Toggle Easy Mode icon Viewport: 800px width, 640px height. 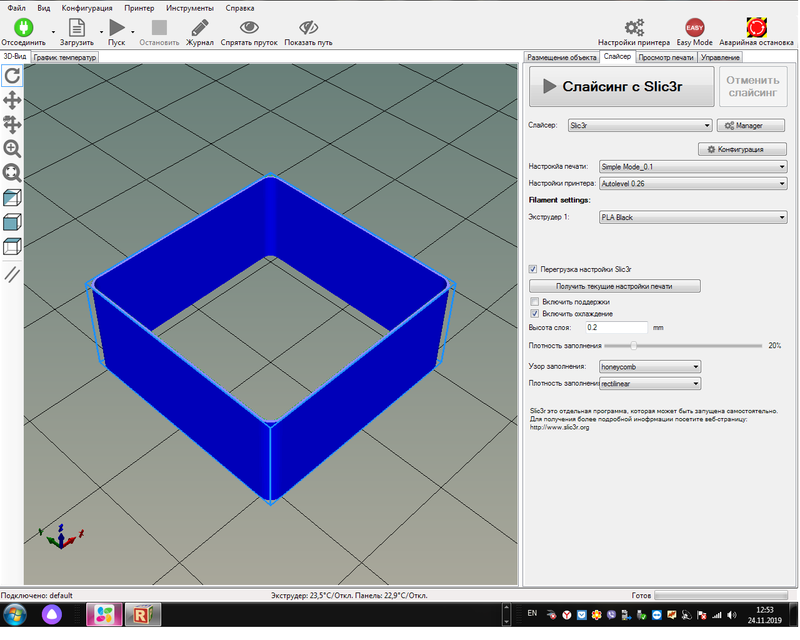[x=694, y=27]
